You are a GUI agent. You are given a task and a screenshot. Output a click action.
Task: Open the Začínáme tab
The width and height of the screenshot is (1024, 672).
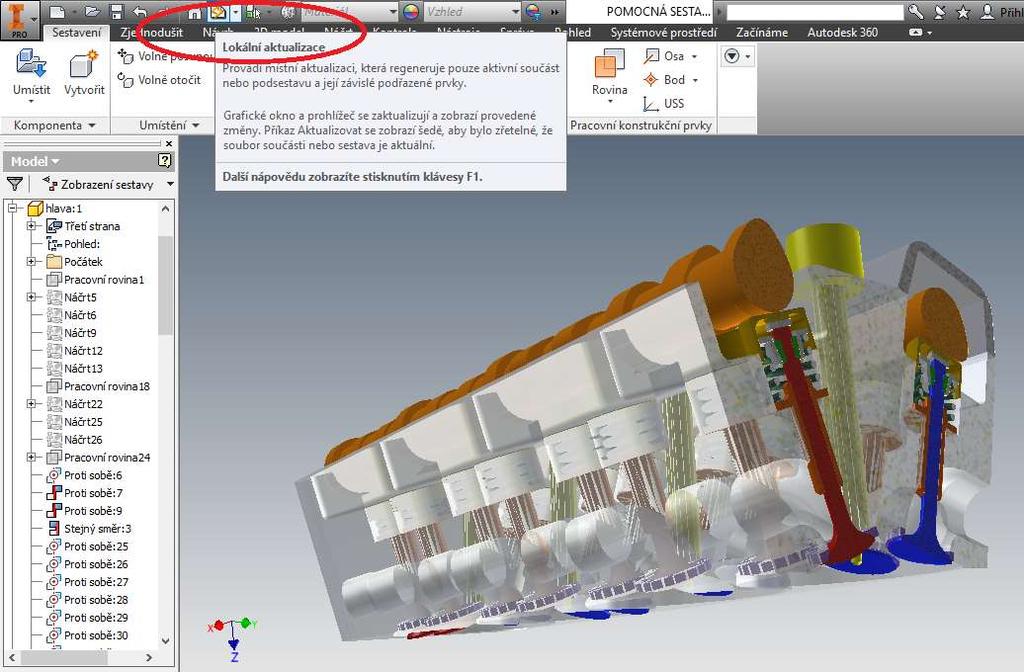(761, 32)
